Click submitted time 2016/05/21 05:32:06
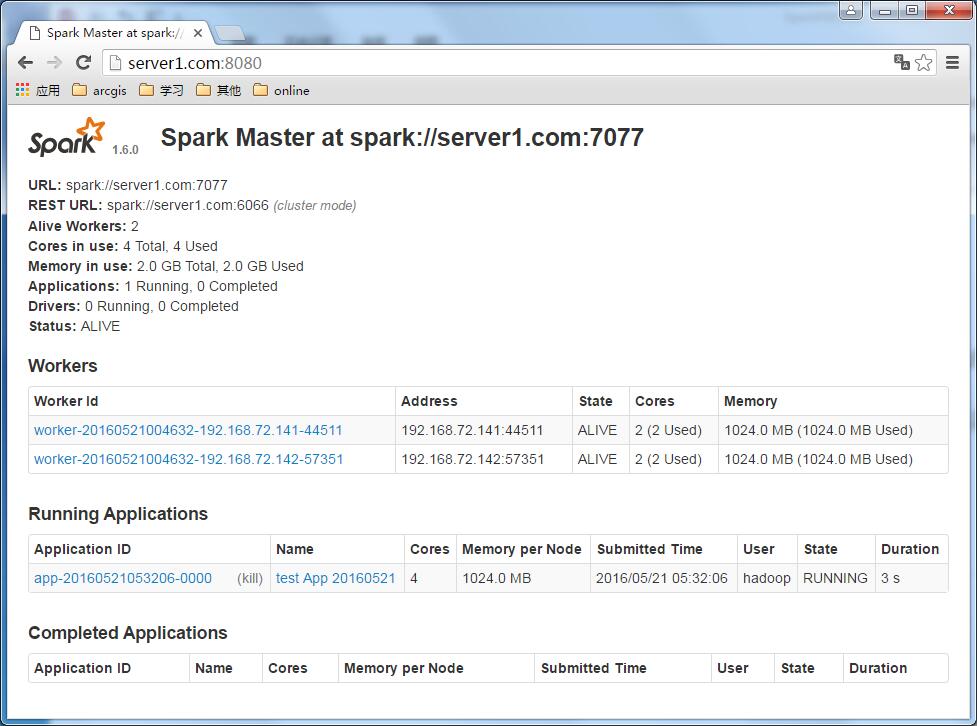This screenshot has height=726, width=977. [x=662, y=578]
